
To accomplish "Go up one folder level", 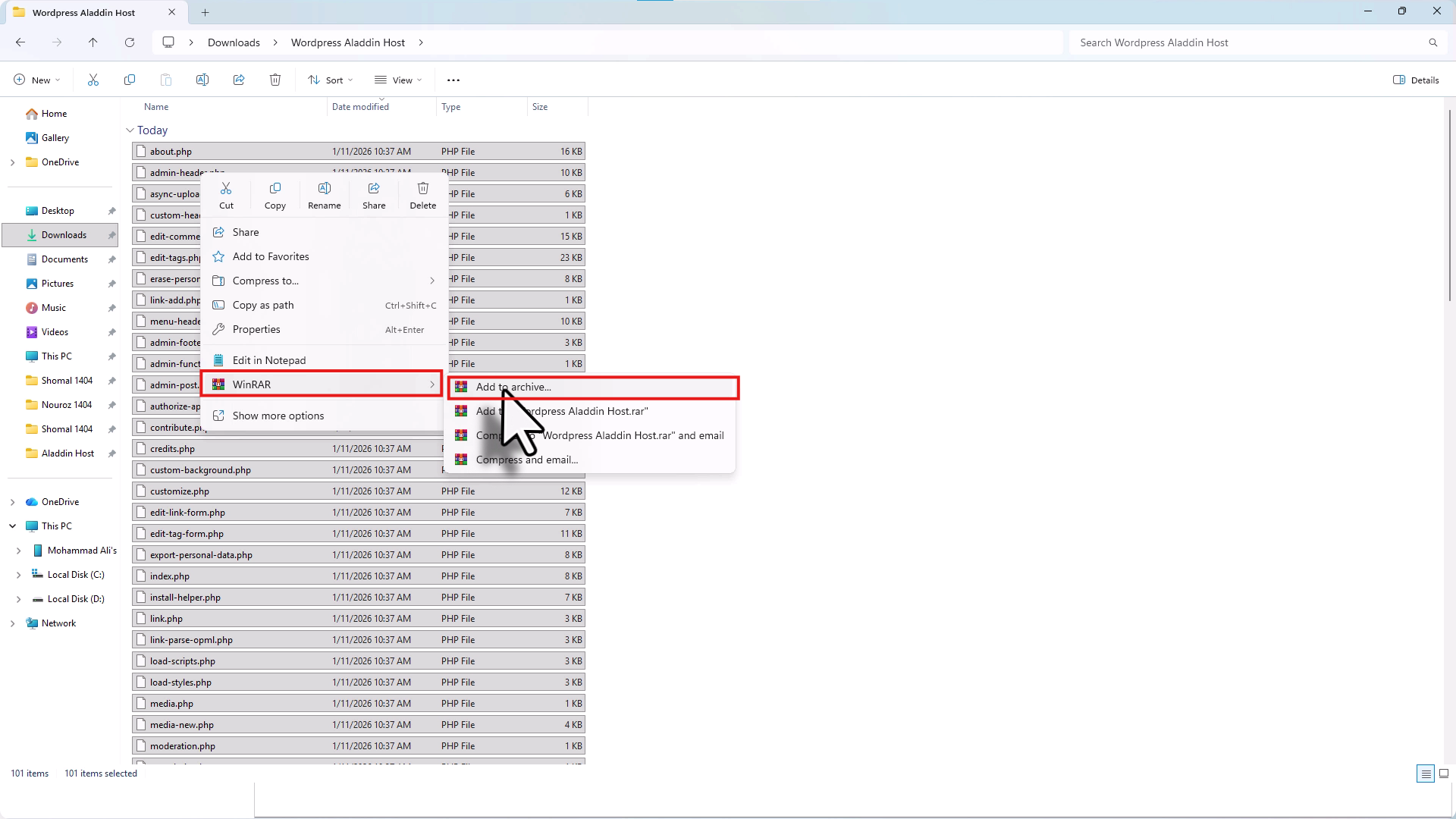I will click(93, 42).
